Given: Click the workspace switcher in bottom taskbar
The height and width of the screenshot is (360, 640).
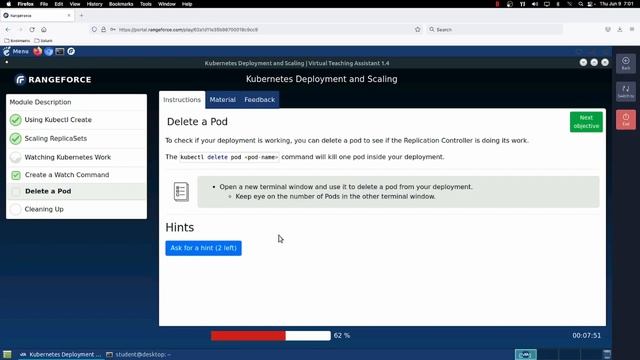Looking at the screenshot, I should [x=526, y=354].
